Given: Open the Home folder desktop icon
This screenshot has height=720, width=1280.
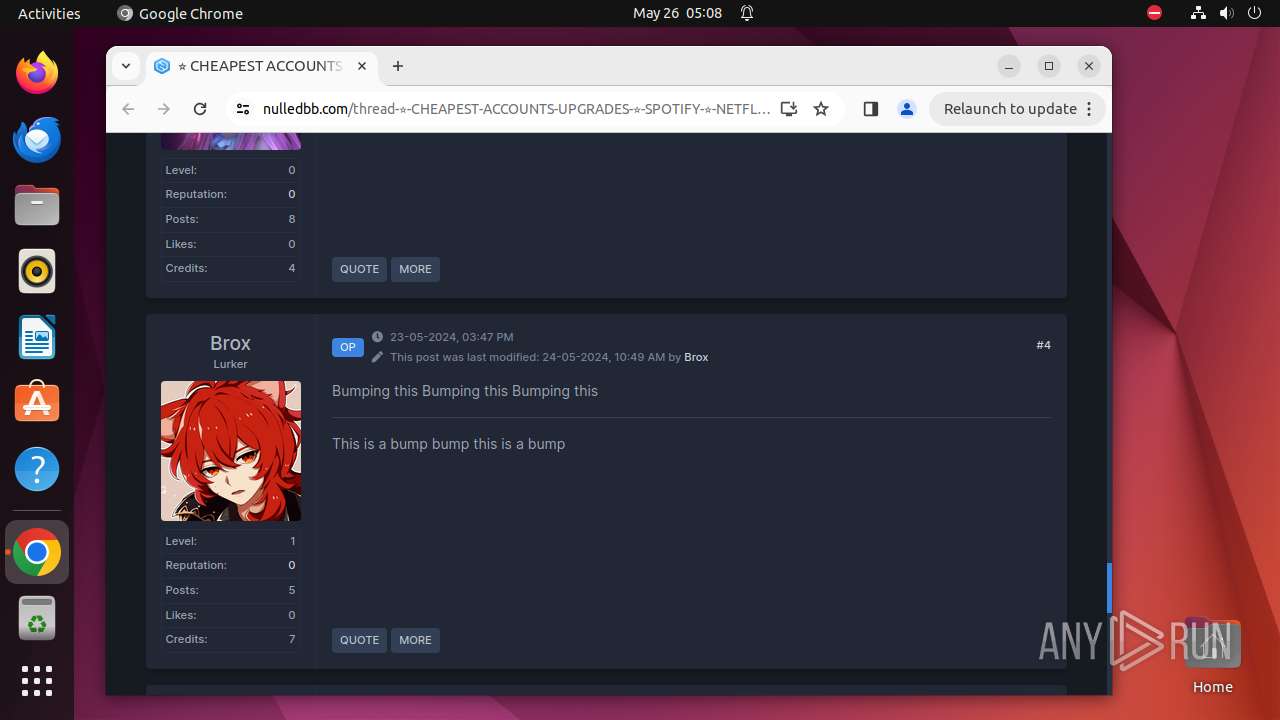Looking at the screenshot, I should [x=1212, y=655].
